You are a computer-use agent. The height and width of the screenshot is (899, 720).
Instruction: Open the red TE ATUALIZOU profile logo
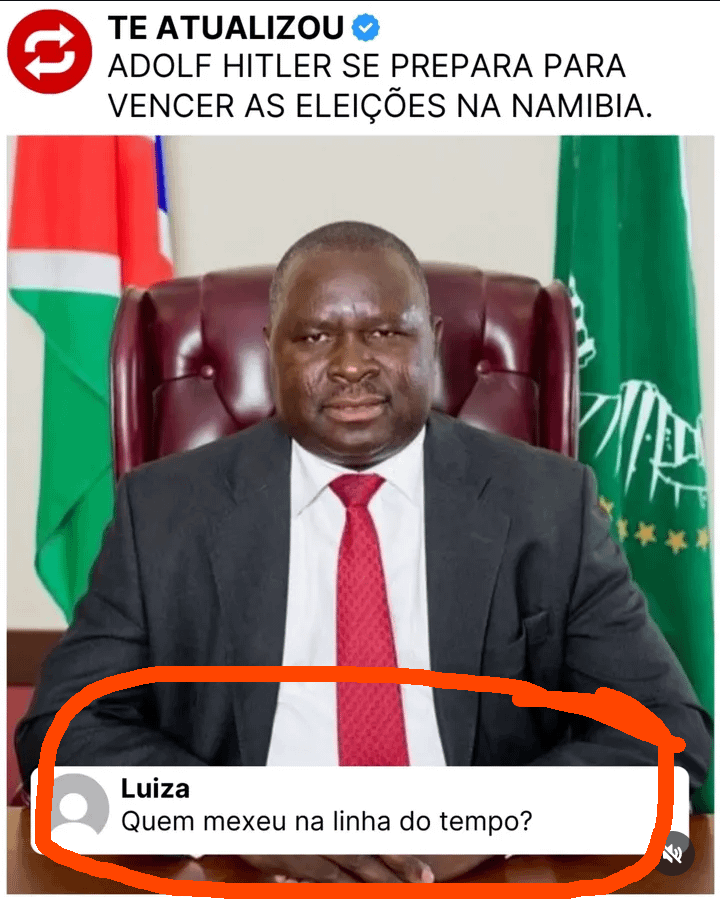[x=49, y=52]
